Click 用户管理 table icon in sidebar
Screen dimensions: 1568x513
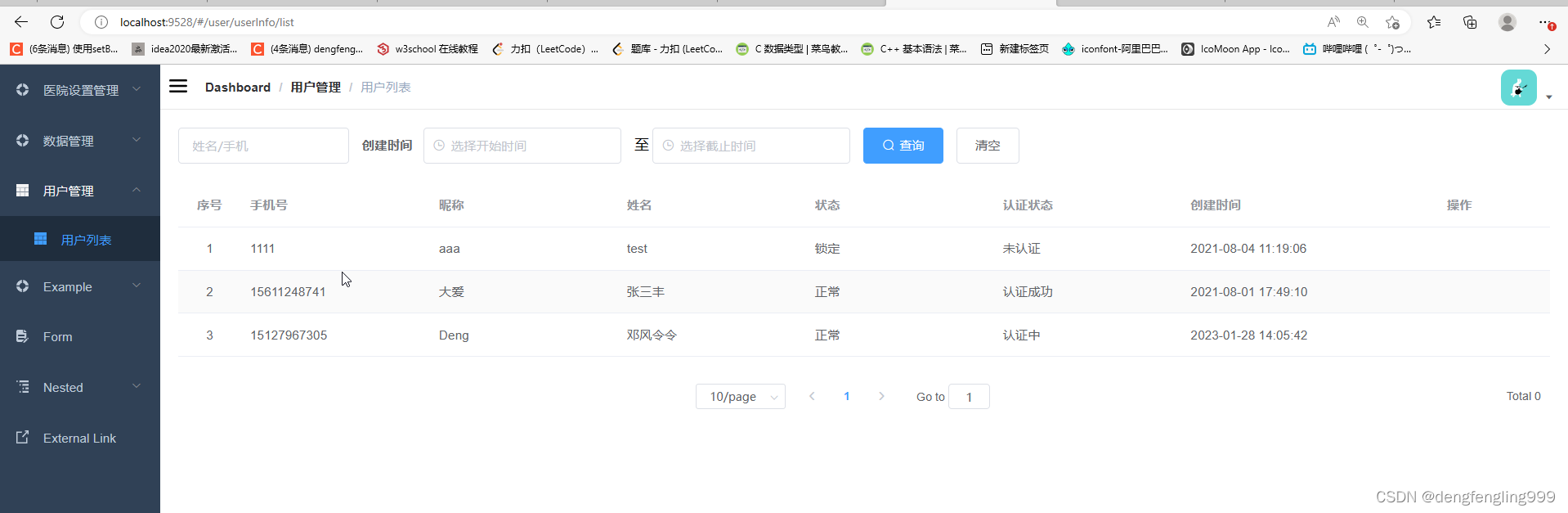(22, 190)
